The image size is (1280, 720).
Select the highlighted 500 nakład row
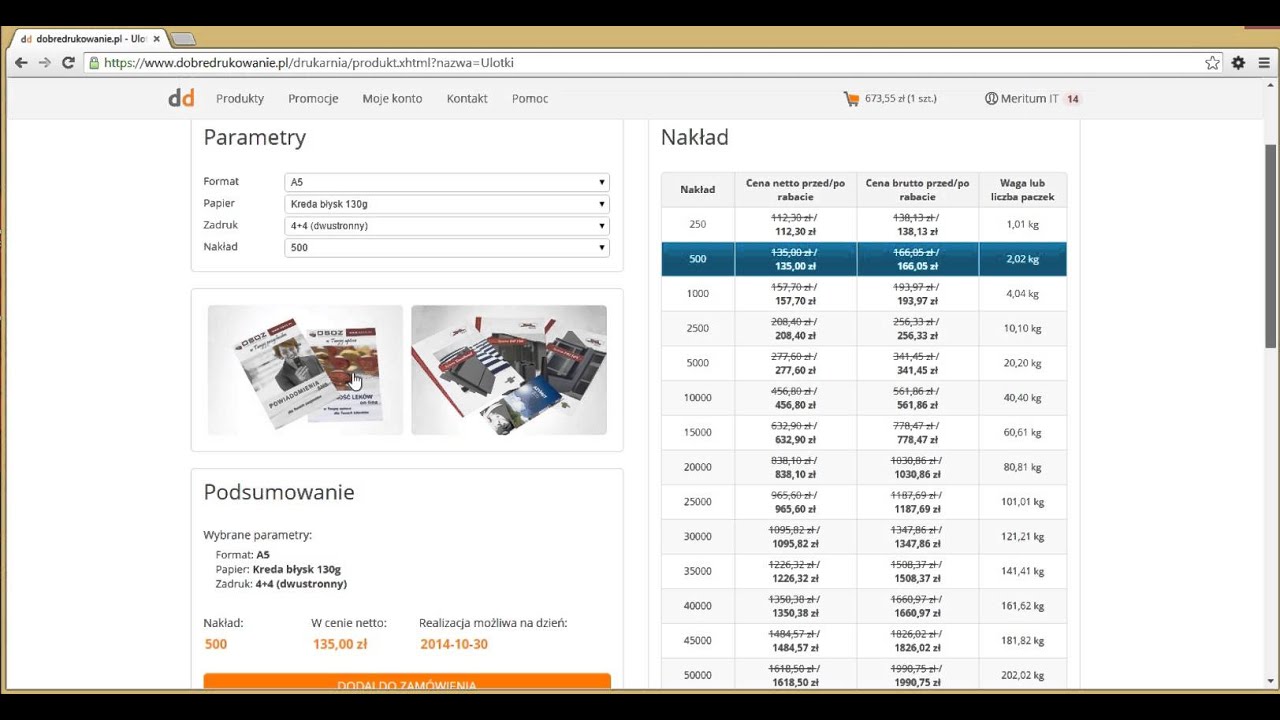(864, 259)
